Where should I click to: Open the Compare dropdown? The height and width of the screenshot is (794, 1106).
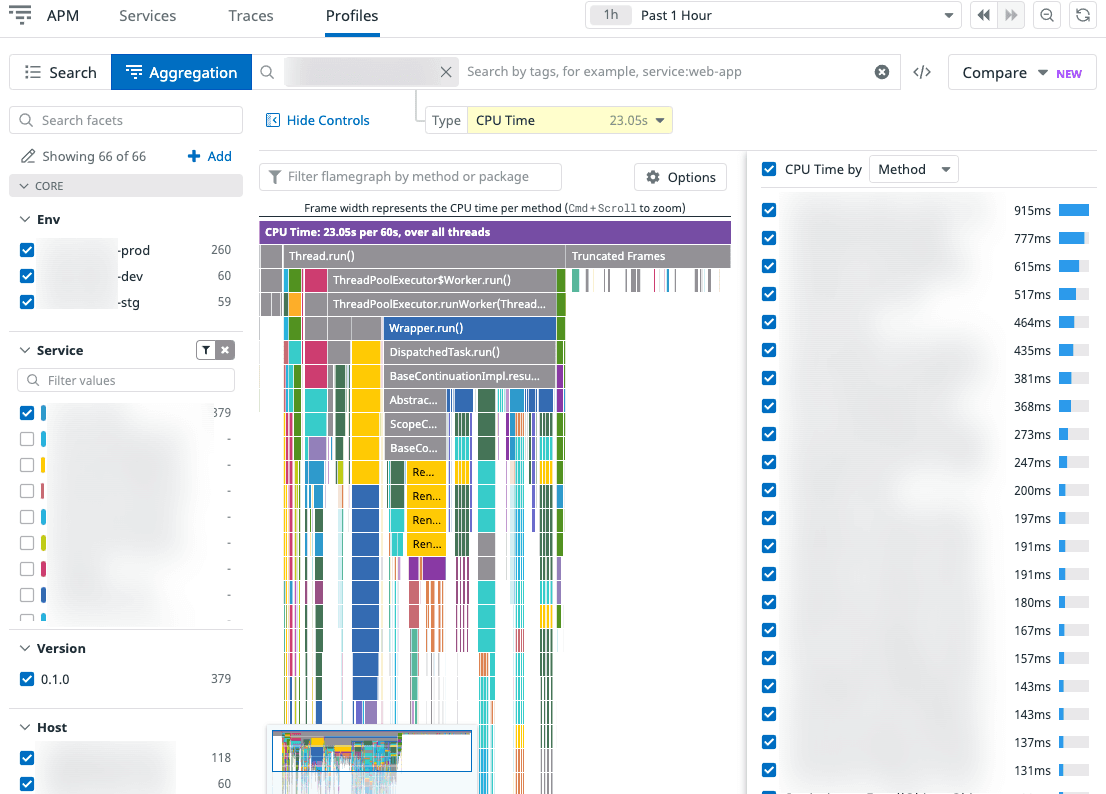pos(1022,72)
